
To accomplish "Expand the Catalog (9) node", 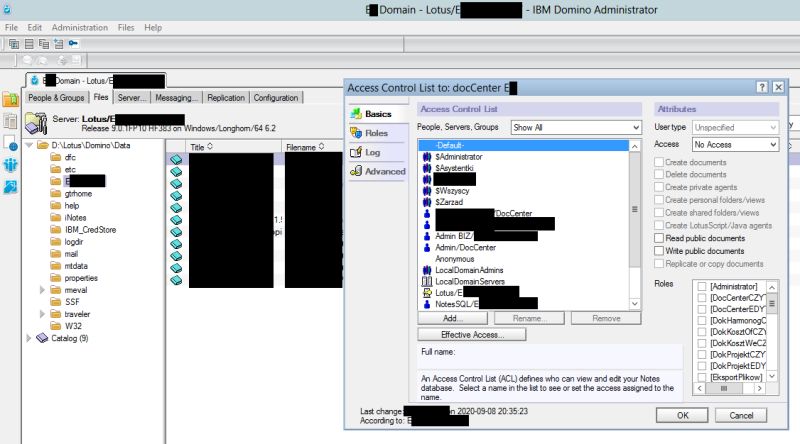I will click(29, 338).
